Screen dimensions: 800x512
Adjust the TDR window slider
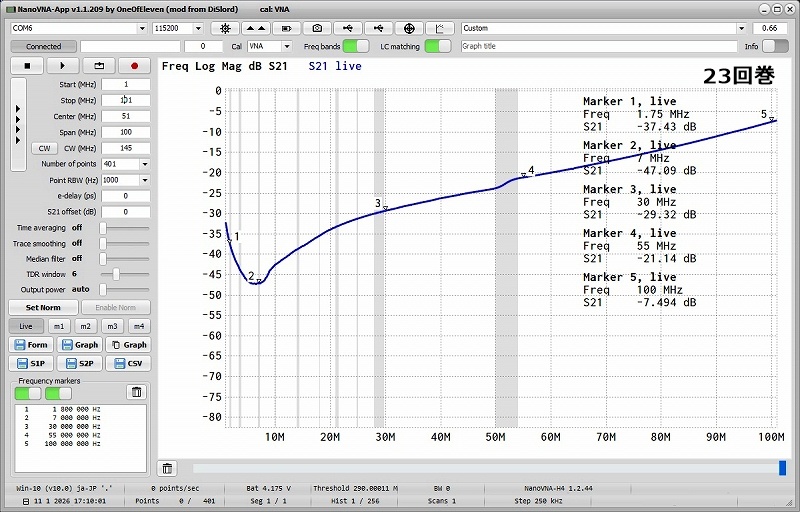(x=117, y=273)
